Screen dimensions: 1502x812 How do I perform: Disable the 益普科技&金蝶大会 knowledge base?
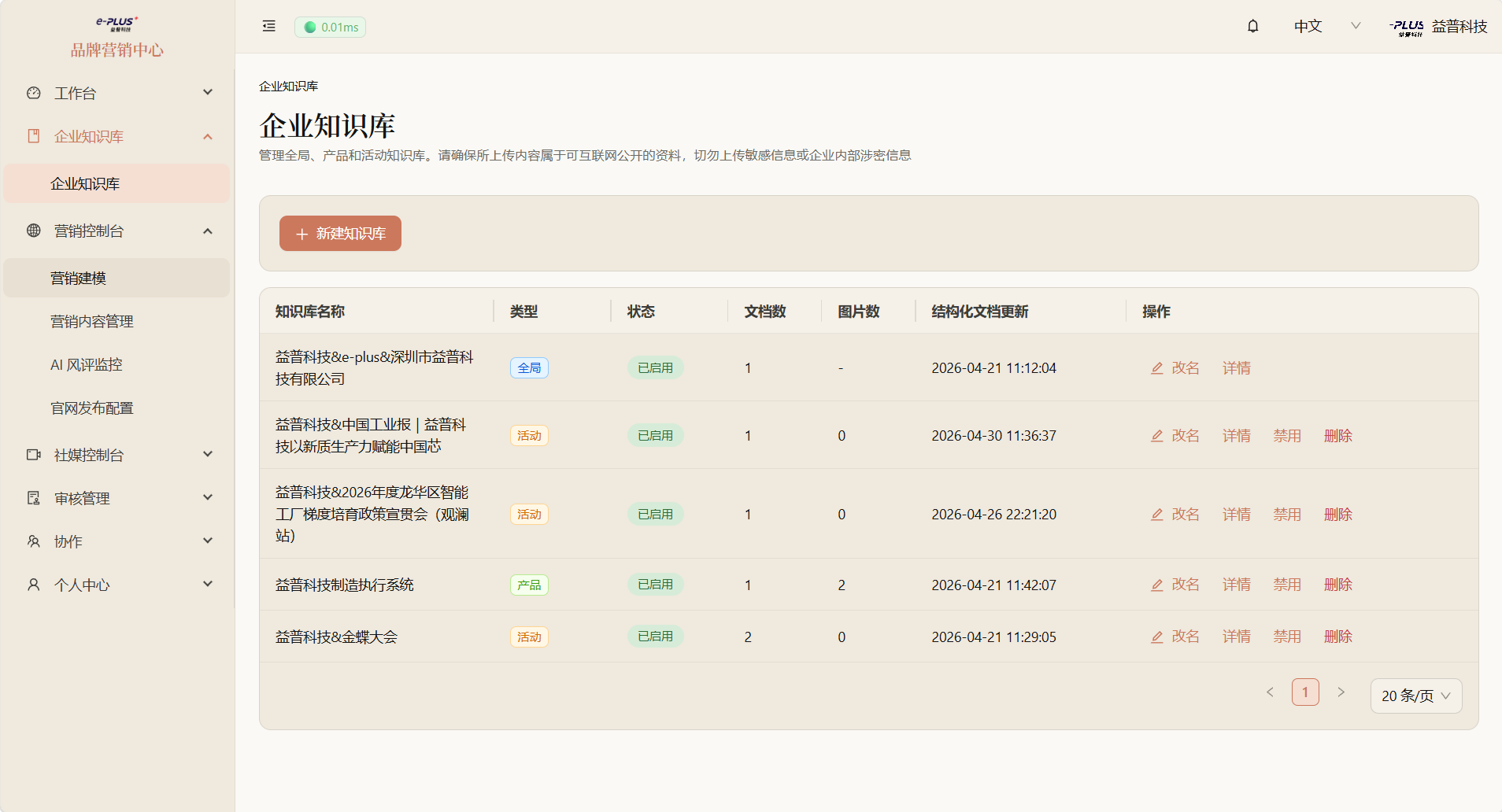1287,637
